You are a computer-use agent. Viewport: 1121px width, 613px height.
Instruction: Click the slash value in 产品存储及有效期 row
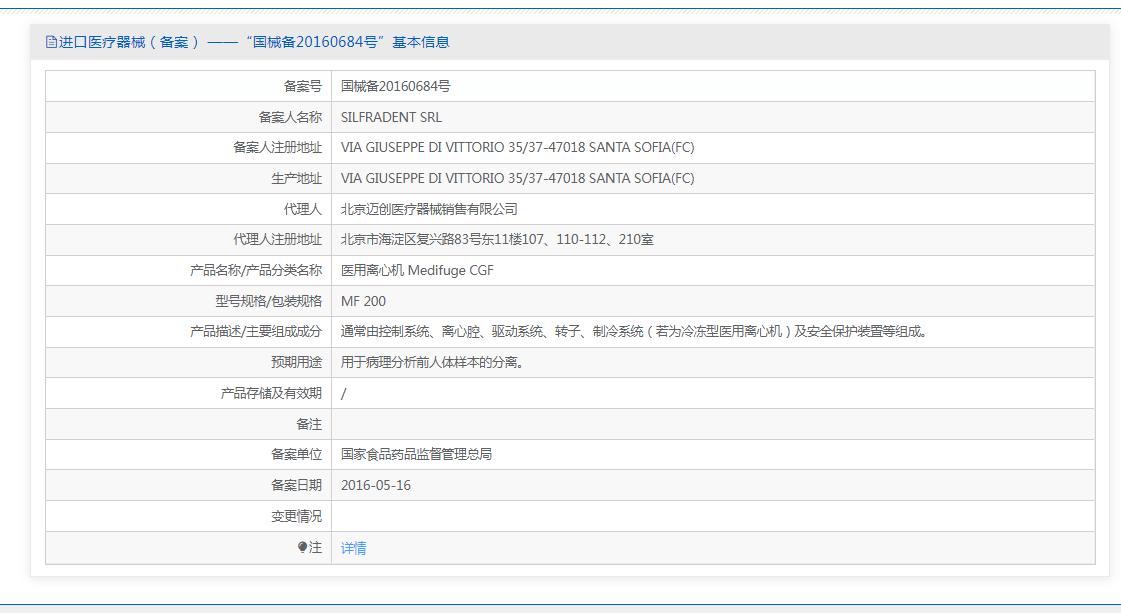(x=344, y=393)
